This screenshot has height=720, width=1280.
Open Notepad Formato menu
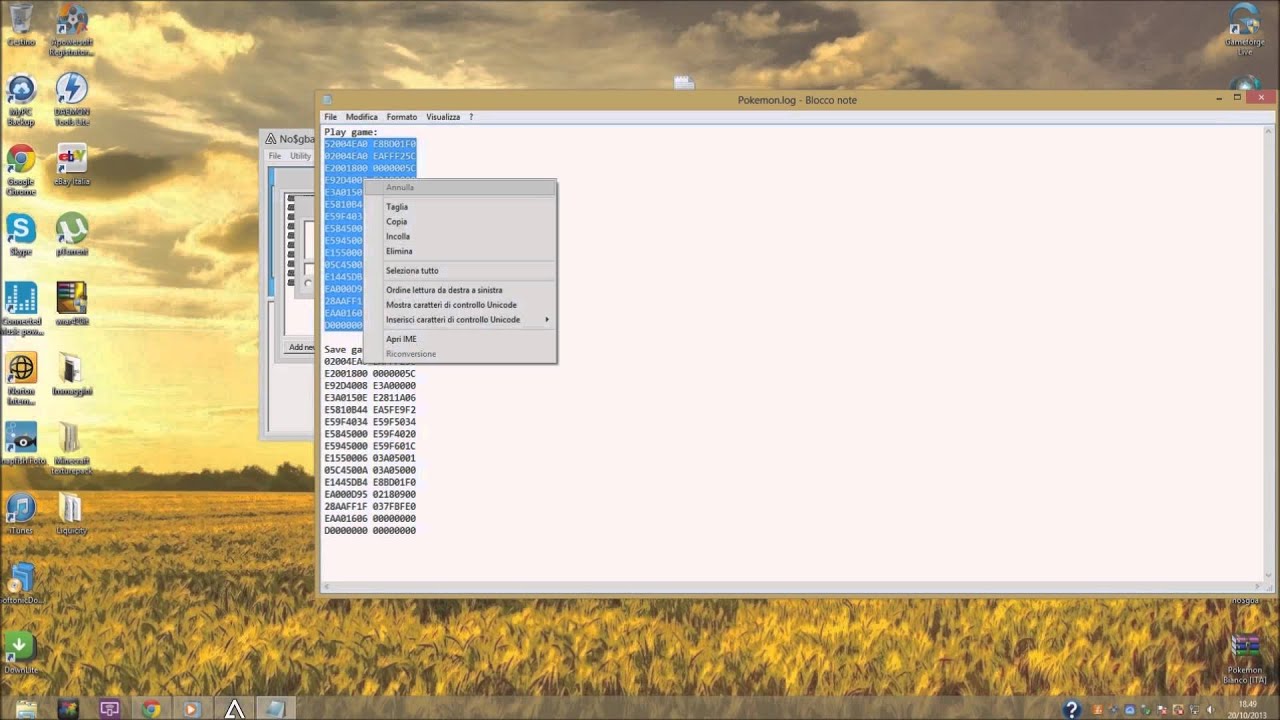[402, 117]
